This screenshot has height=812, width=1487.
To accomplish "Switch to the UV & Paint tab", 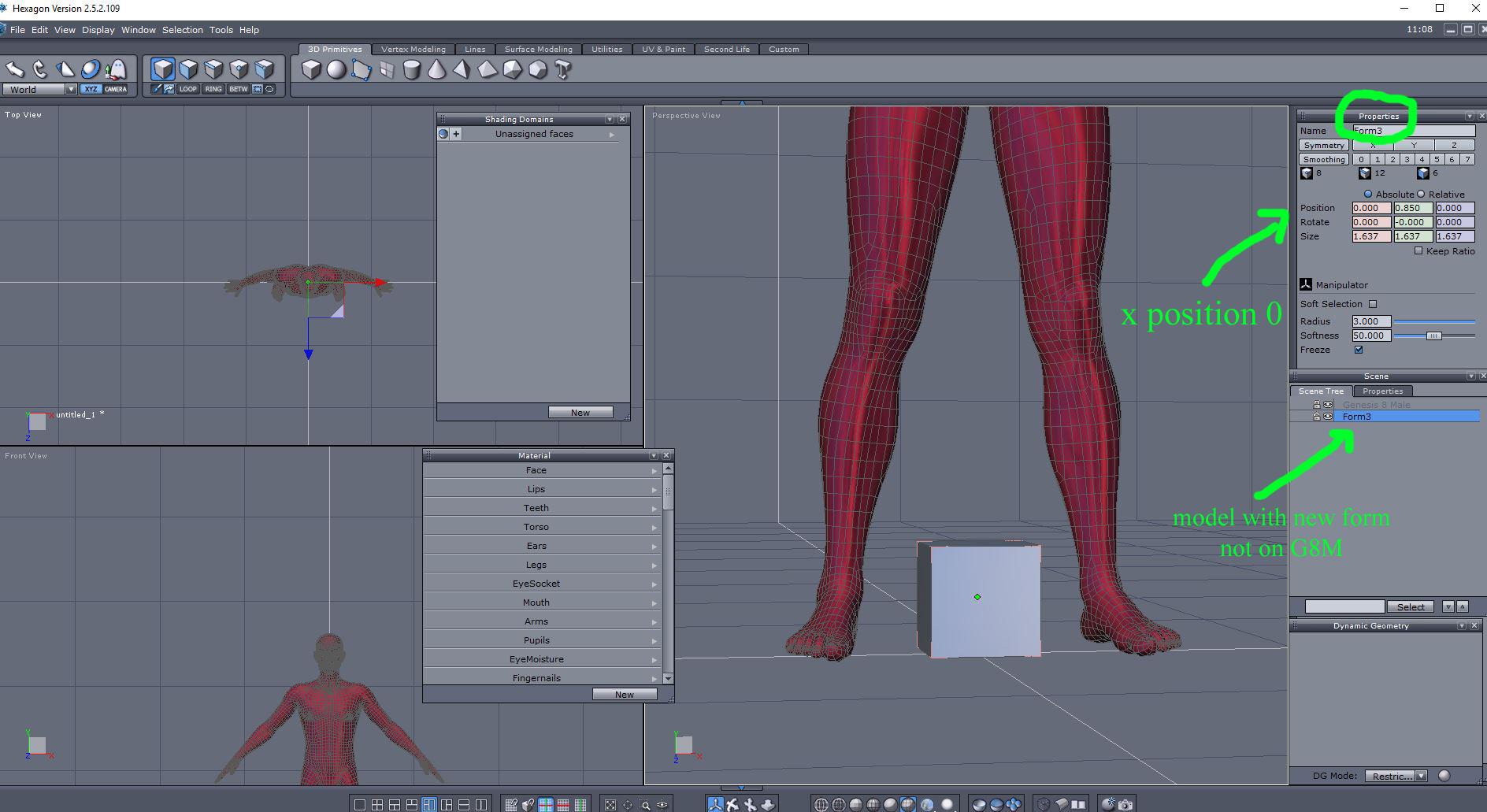I will click(x=663, y=49).
